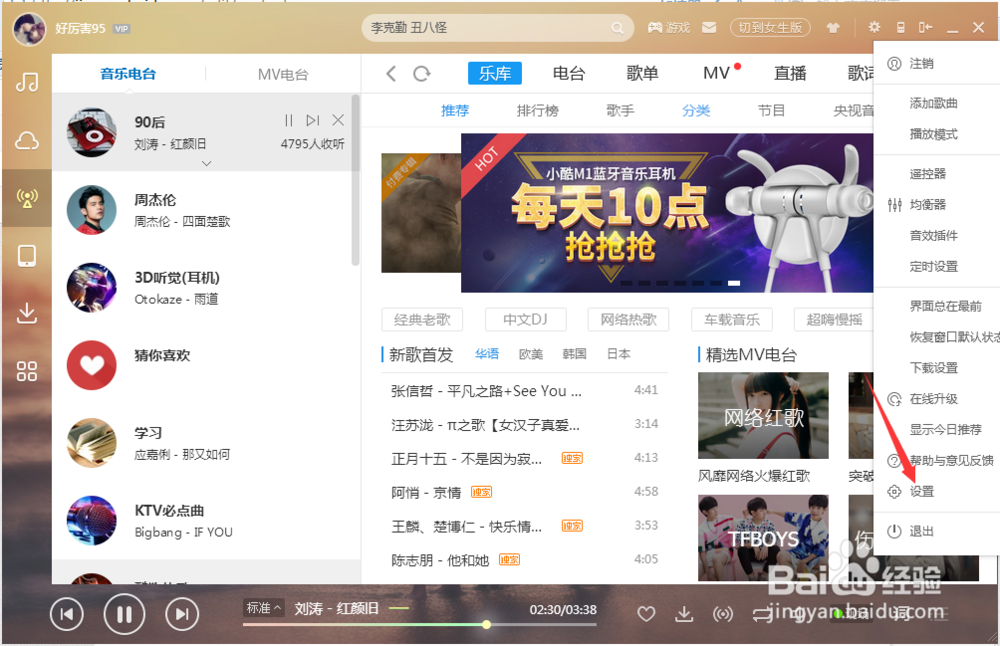Remove the 90后 station with X
1000x646 pixels.
338,120
